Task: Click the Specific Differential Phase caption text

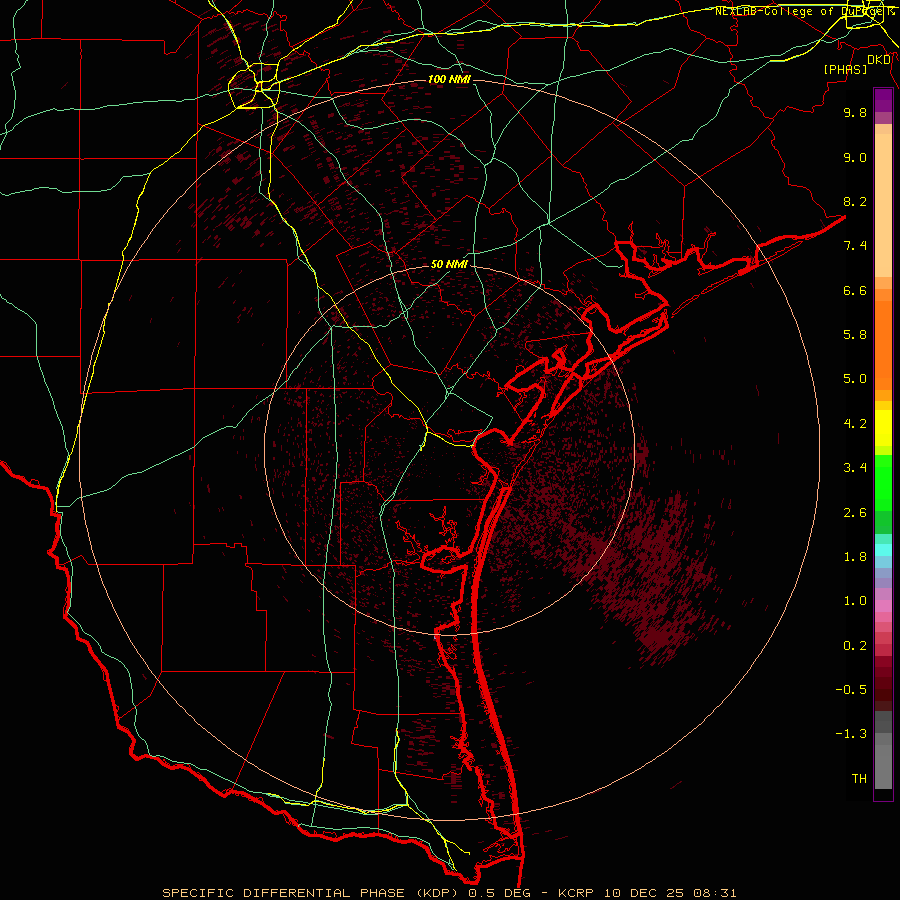Action: pyautogui.click(x=449, y=893)
